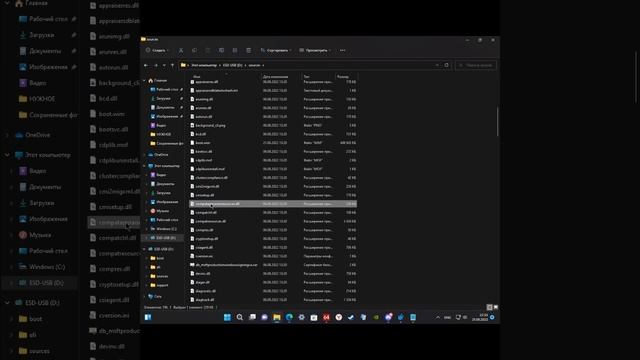Screen dimensions: 640x360
Task: Refresh the current folder view
Action: click(446, 65)
